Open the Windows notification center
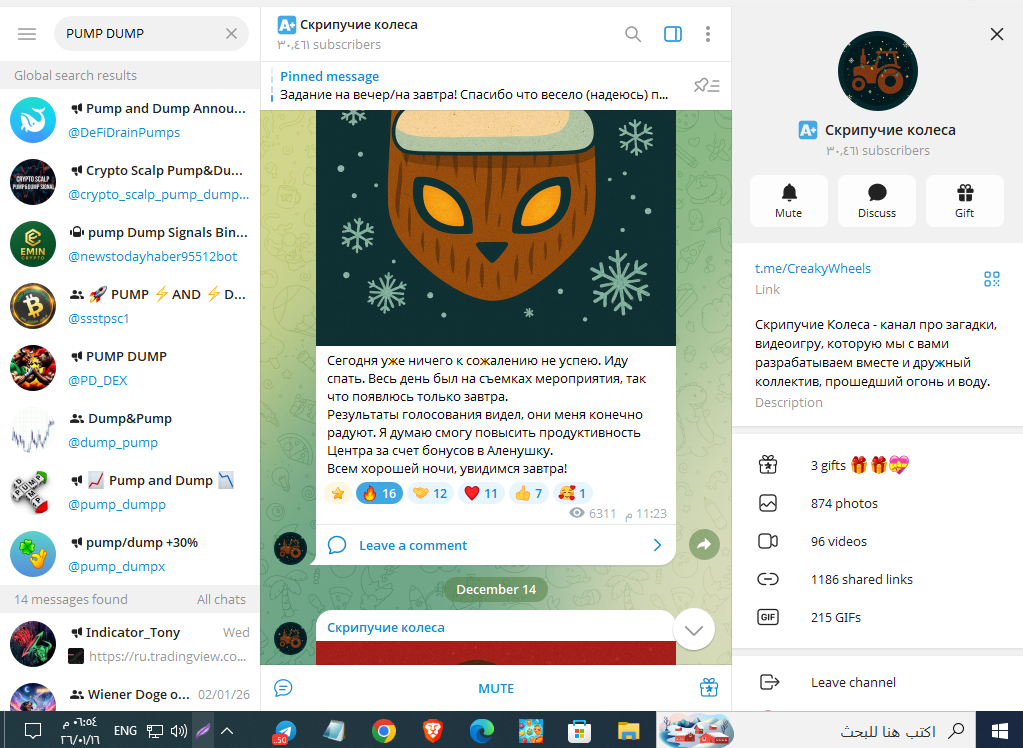Image resolution: width=1023 pixels, height=748 pixels. (x=33, y=730)
